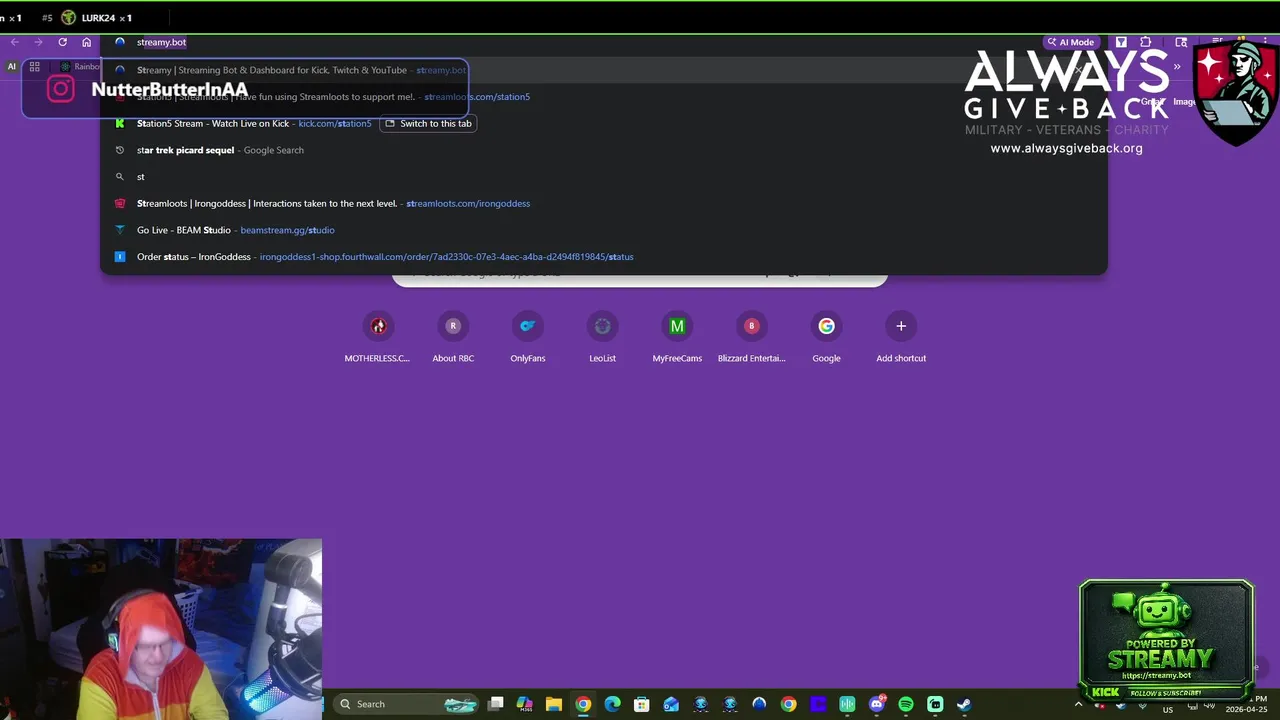The width and height of the screenshot is (1280, 720).
Task: Switch to the active Chrome taskbar icon
Action: [583, 704]
